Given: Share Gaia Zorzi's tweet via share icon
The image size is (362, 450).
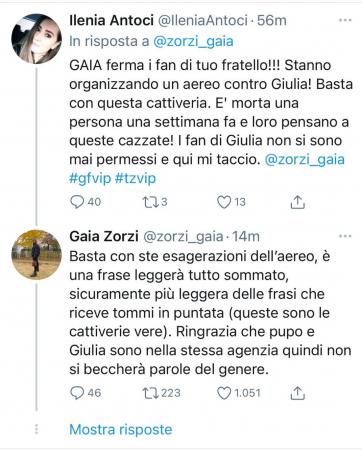Looking at the screenshot, I should [x=297, y=393].
